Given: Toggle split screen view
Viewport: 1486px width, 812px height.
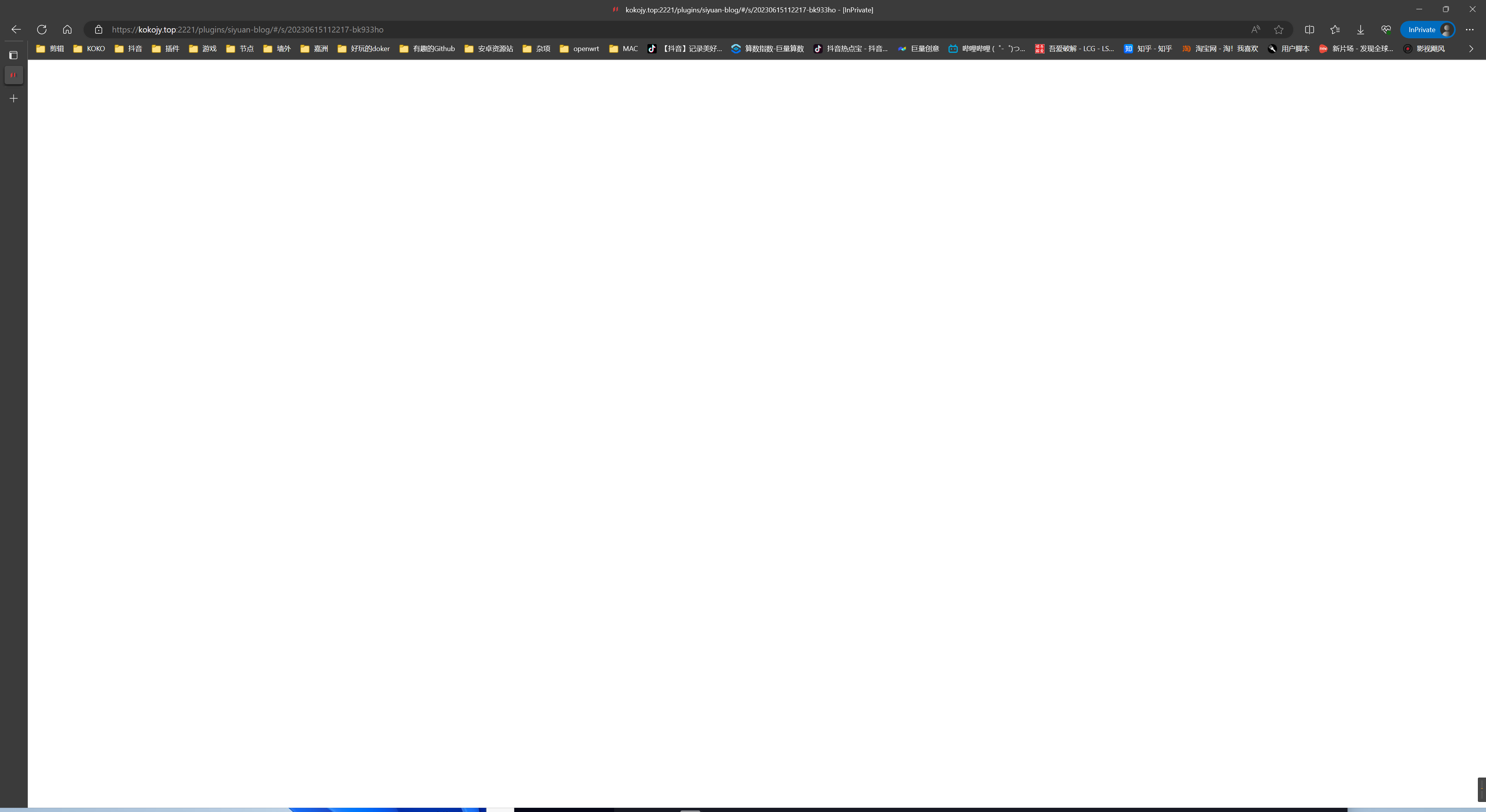Looking at the screenshot, I should click(x=1310, y=29).
